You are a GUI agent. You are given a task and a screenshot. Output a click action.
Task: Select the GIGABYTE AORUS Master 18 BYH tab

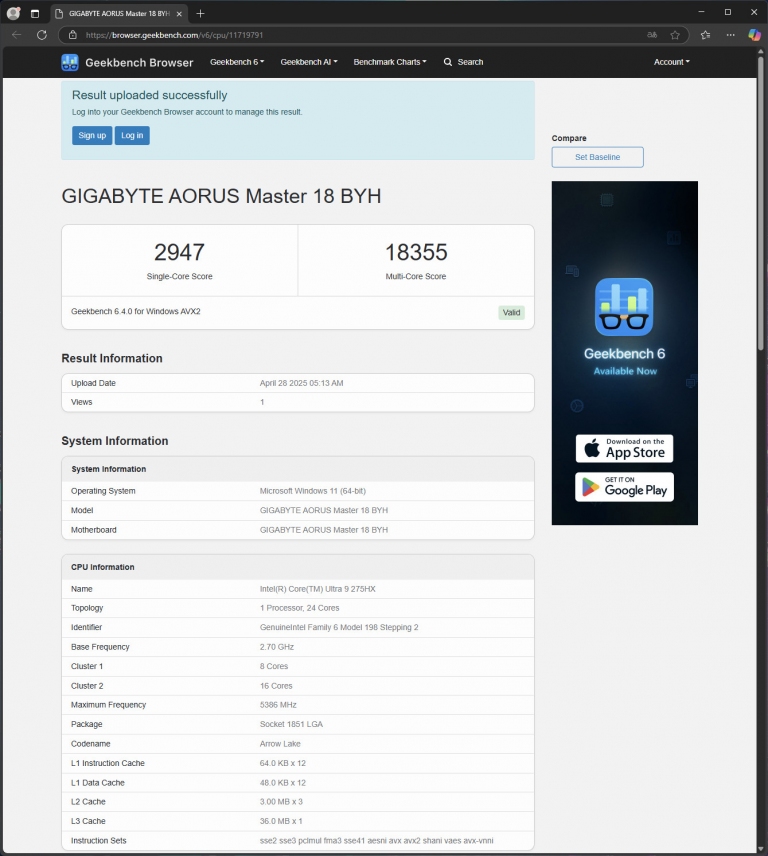click(119, 14)
